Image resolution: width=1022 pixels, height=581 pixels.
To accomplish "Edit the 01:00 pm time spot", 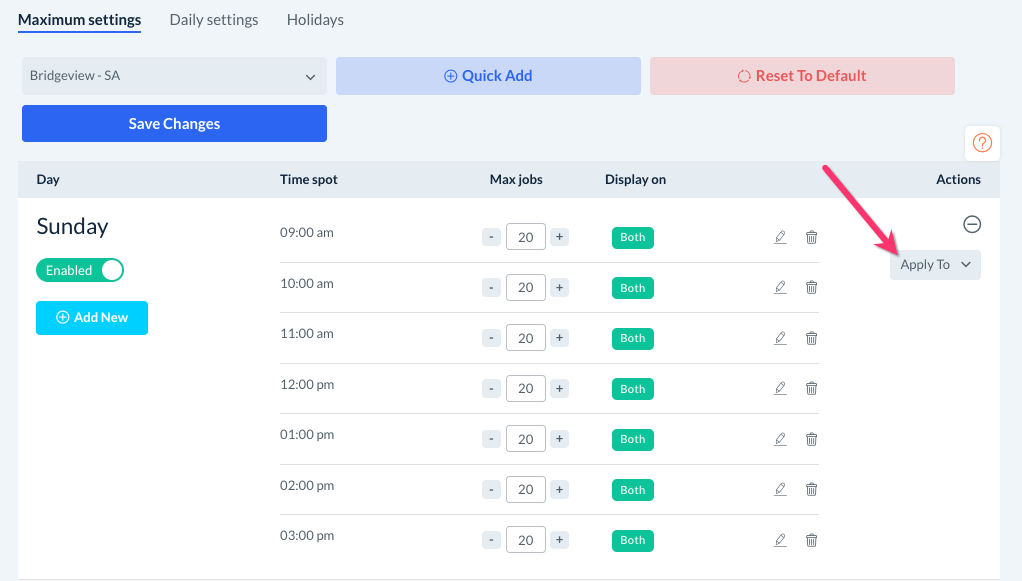I will [x=780, y=439].
